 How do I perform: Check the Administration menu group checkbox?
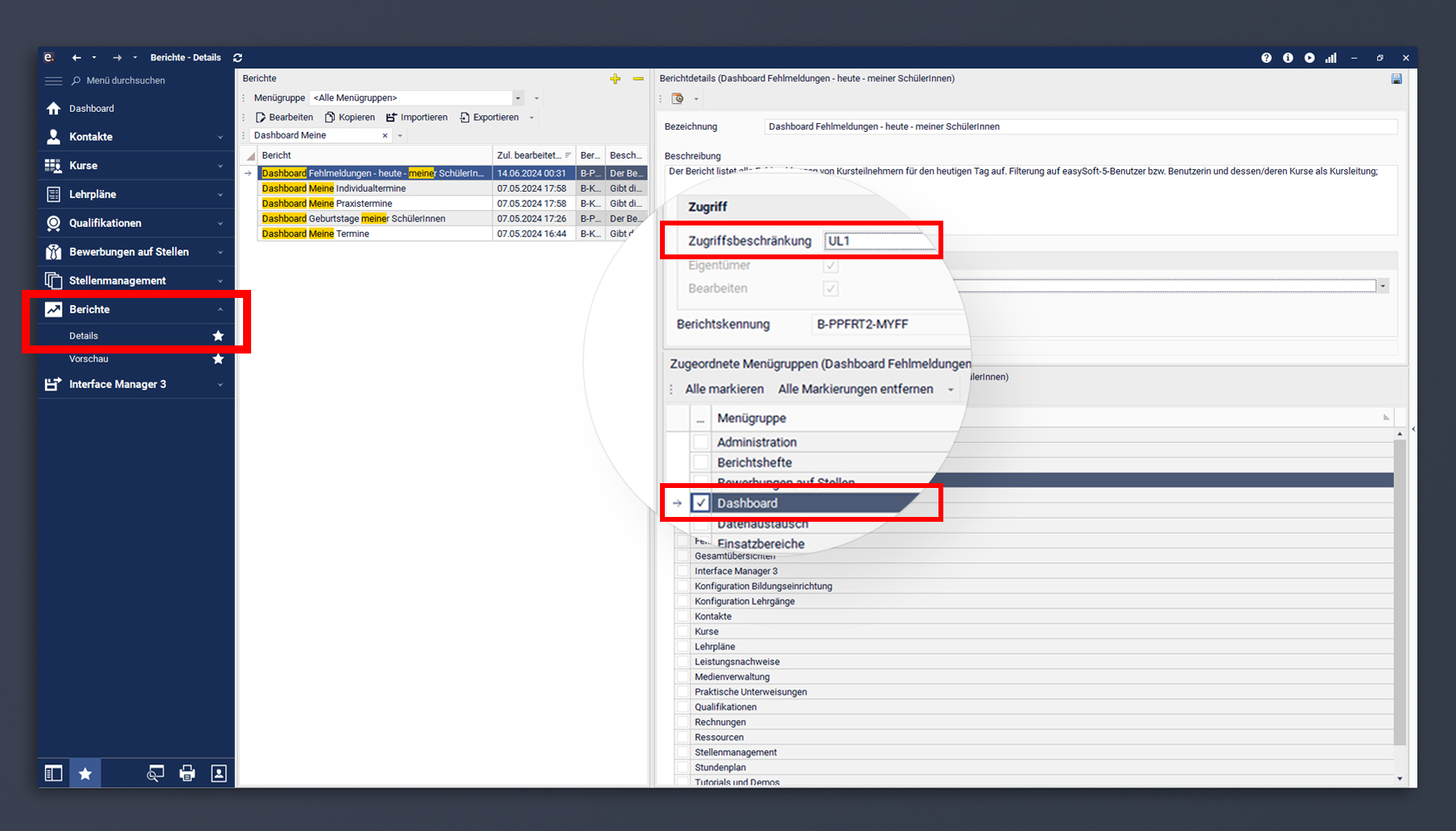[701, 442]
